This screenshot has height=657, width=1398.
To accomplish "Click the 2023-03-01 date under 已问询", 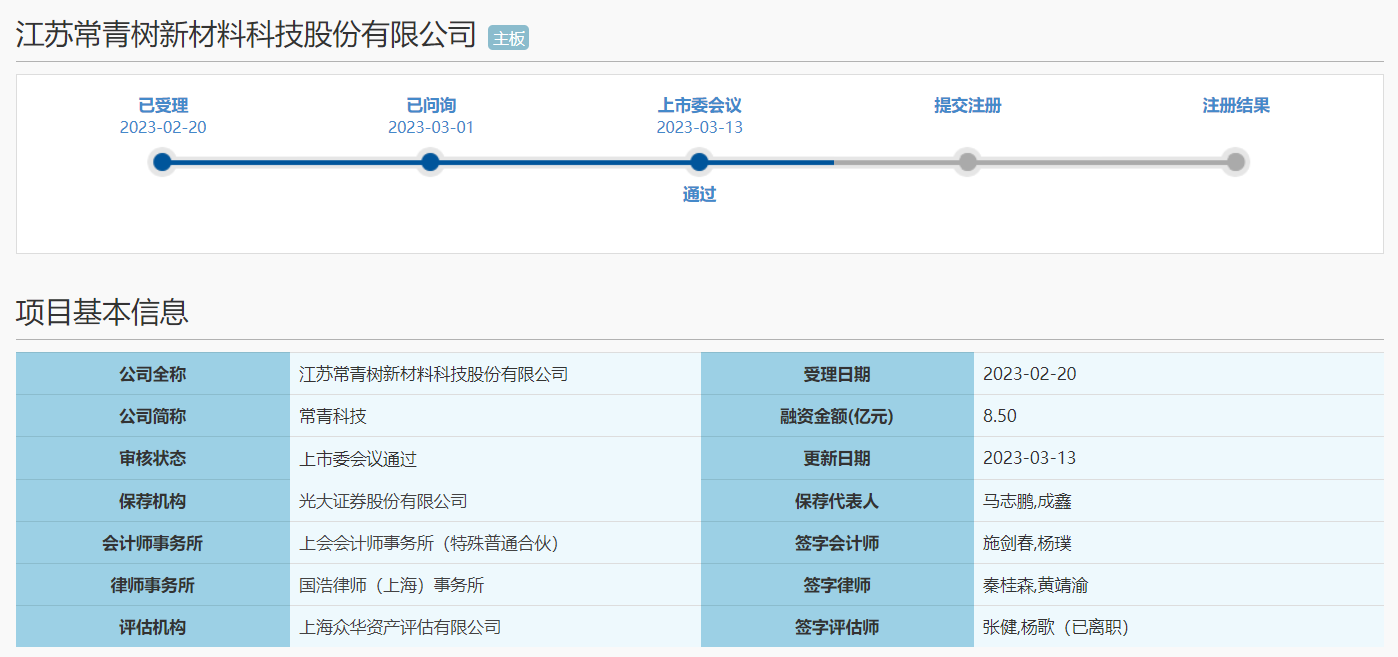I will [x=431, y=127].
